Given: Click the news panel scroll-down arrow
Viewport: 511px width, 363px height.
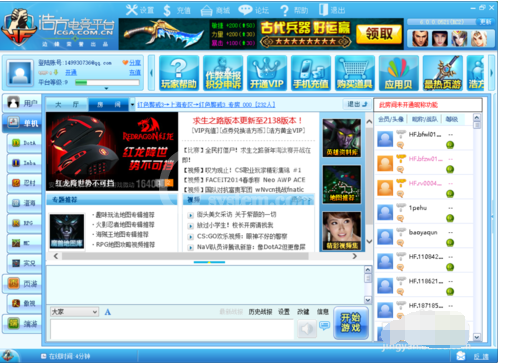Looking at the screenshot, I should 369,241.
